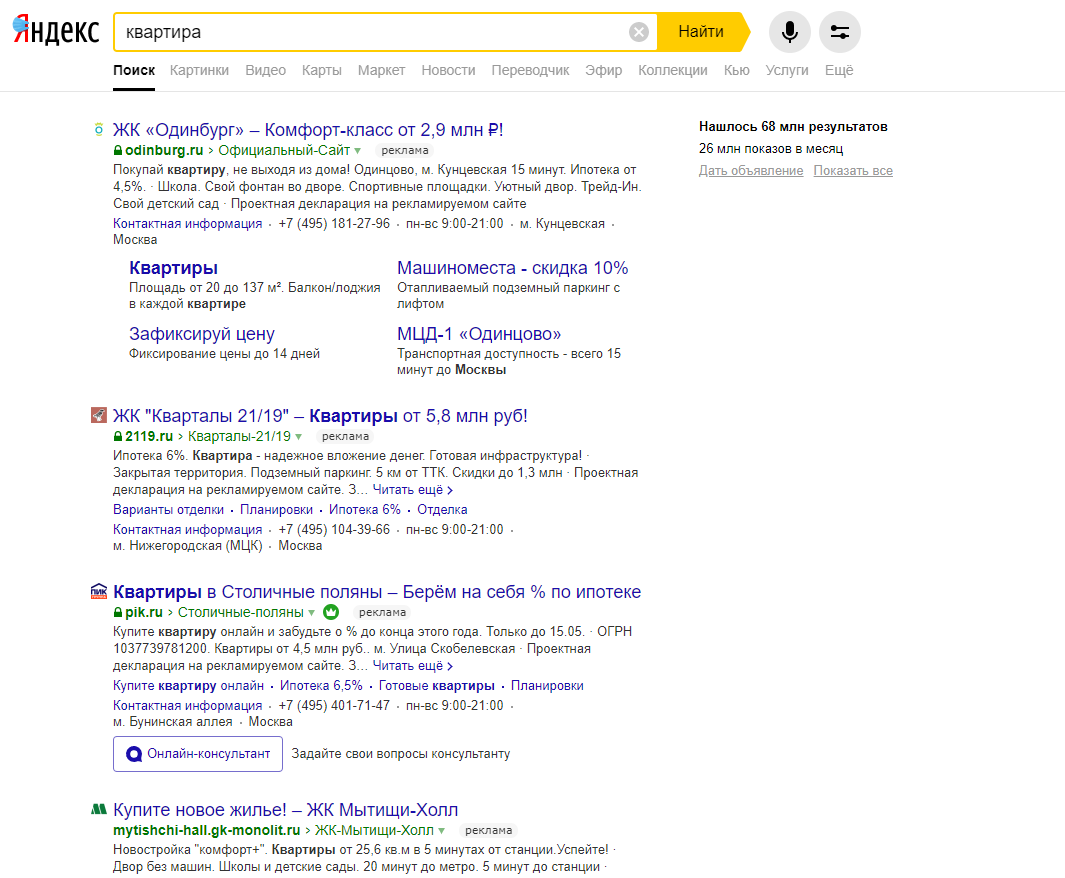Click the Одинбург favicon icon
The height and width of the screenshot is (878, 1065).
pyautogui.click(x=98, y=129)
